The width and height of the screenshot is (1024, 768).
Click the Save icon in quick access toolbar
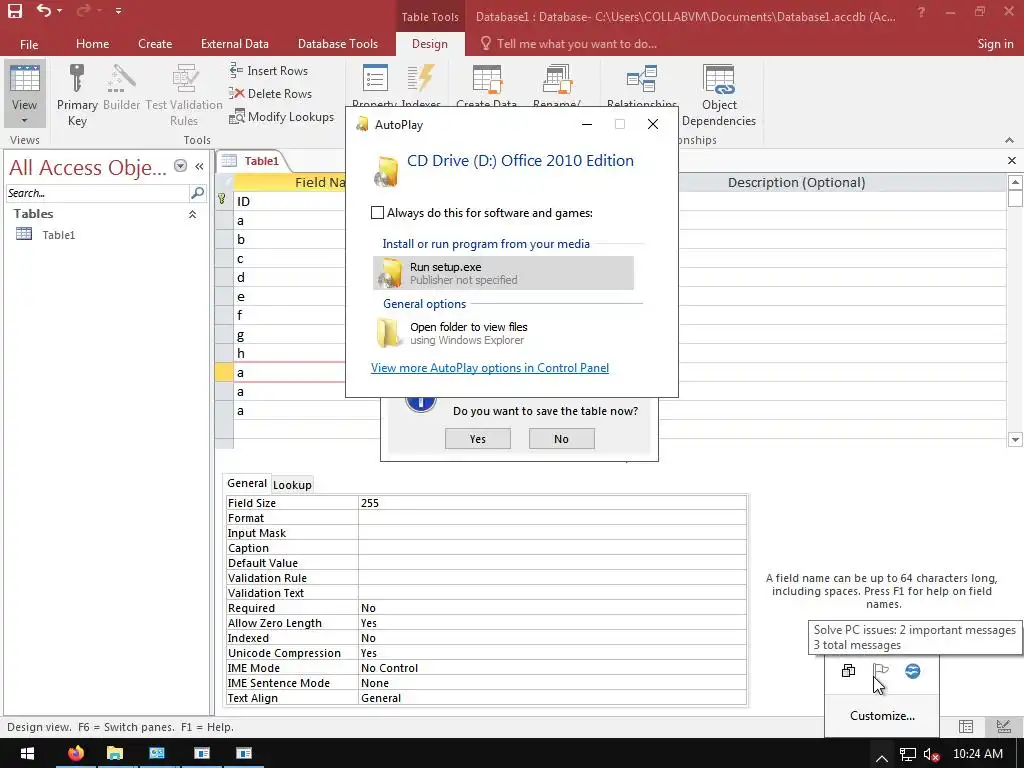coord(14,11)
